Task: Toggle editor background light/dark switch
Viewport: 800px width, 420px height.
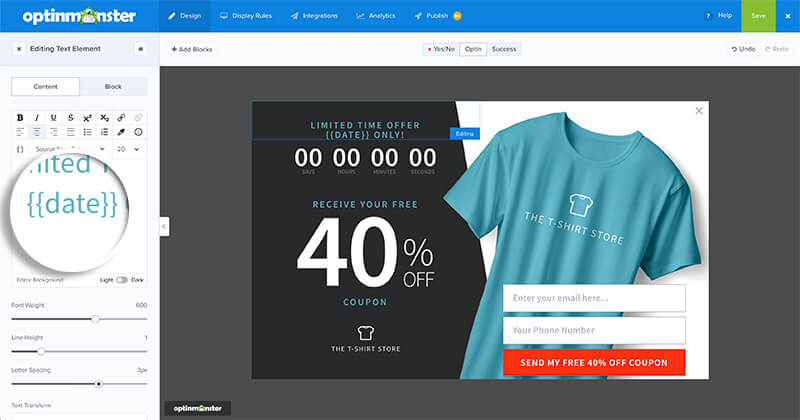Action: (x=121, y=280)
